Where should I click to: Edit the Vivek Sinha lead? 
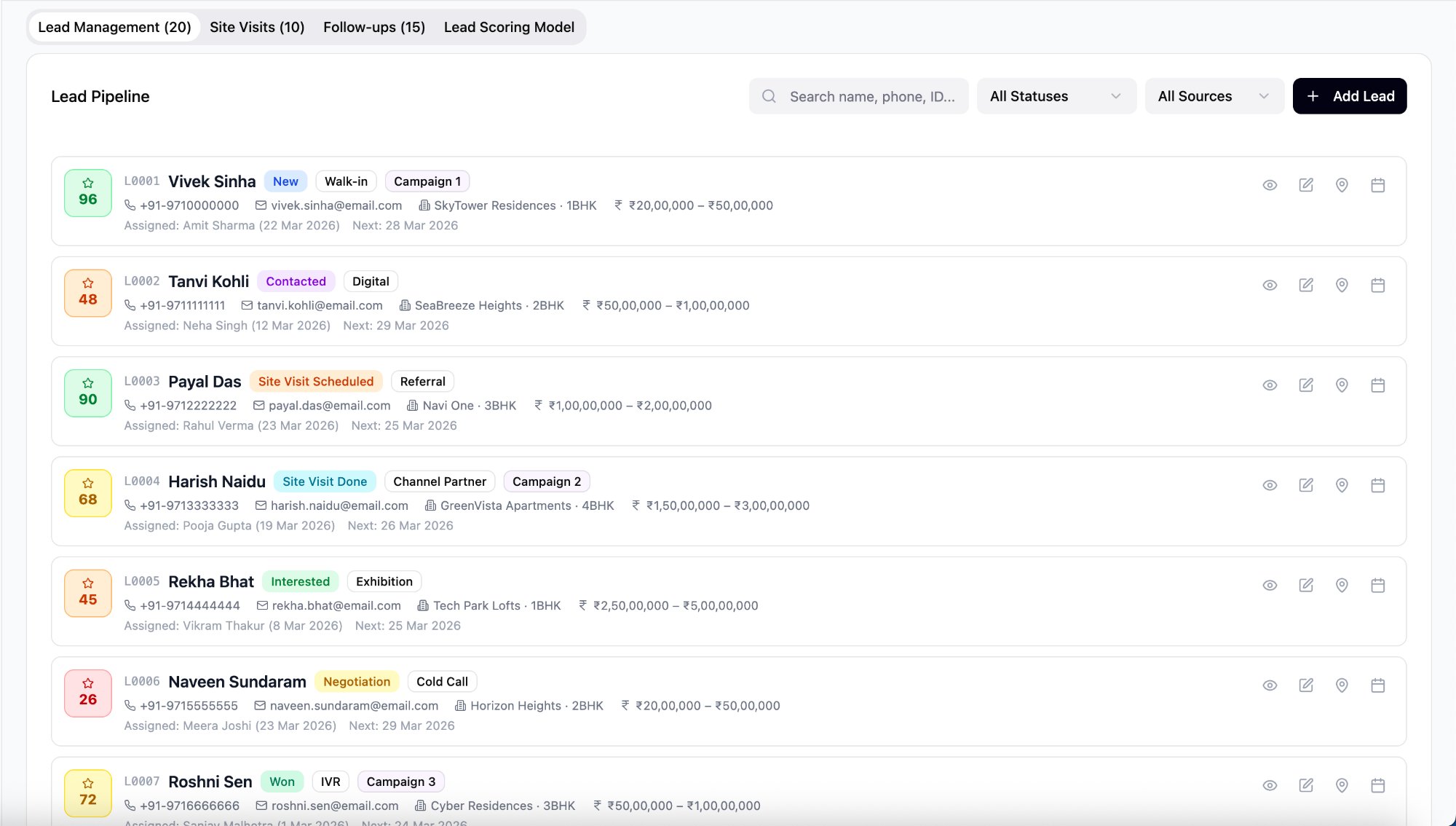pyautogui.click(x=1306, y=185)
